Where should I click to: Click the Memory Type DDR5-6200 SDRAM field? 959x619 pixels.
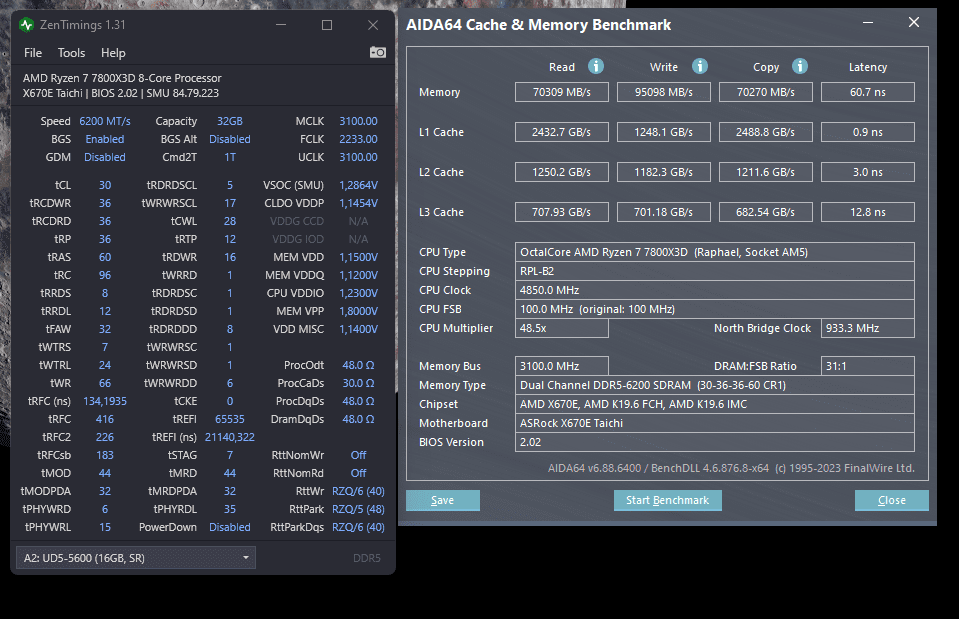point(715,385)
